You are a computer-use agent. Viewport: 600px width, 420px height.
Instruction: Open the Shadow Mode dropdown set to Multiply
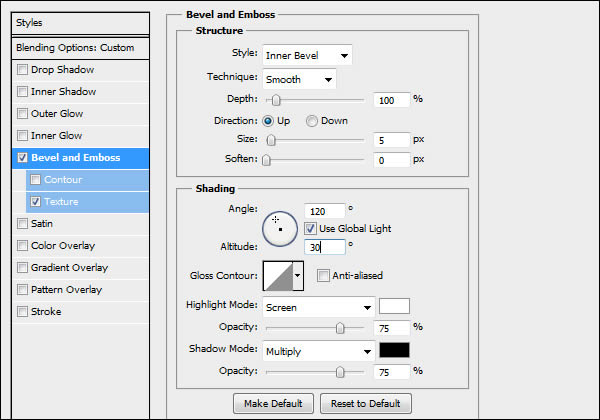pos(318,352)
